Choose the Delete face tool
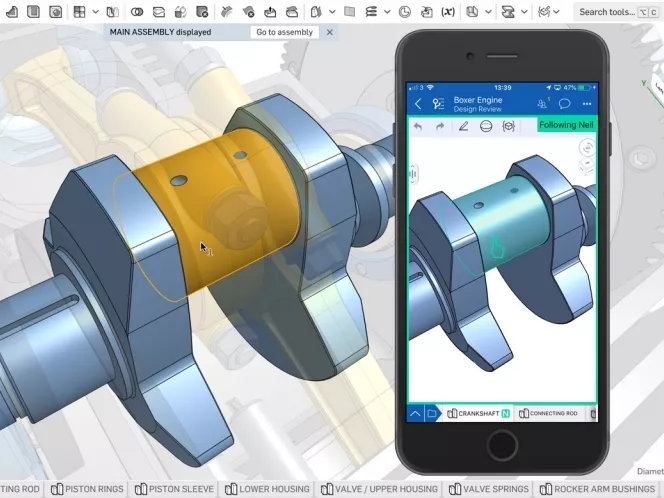This screenshot has width=664, height=498. click(249, 12)
